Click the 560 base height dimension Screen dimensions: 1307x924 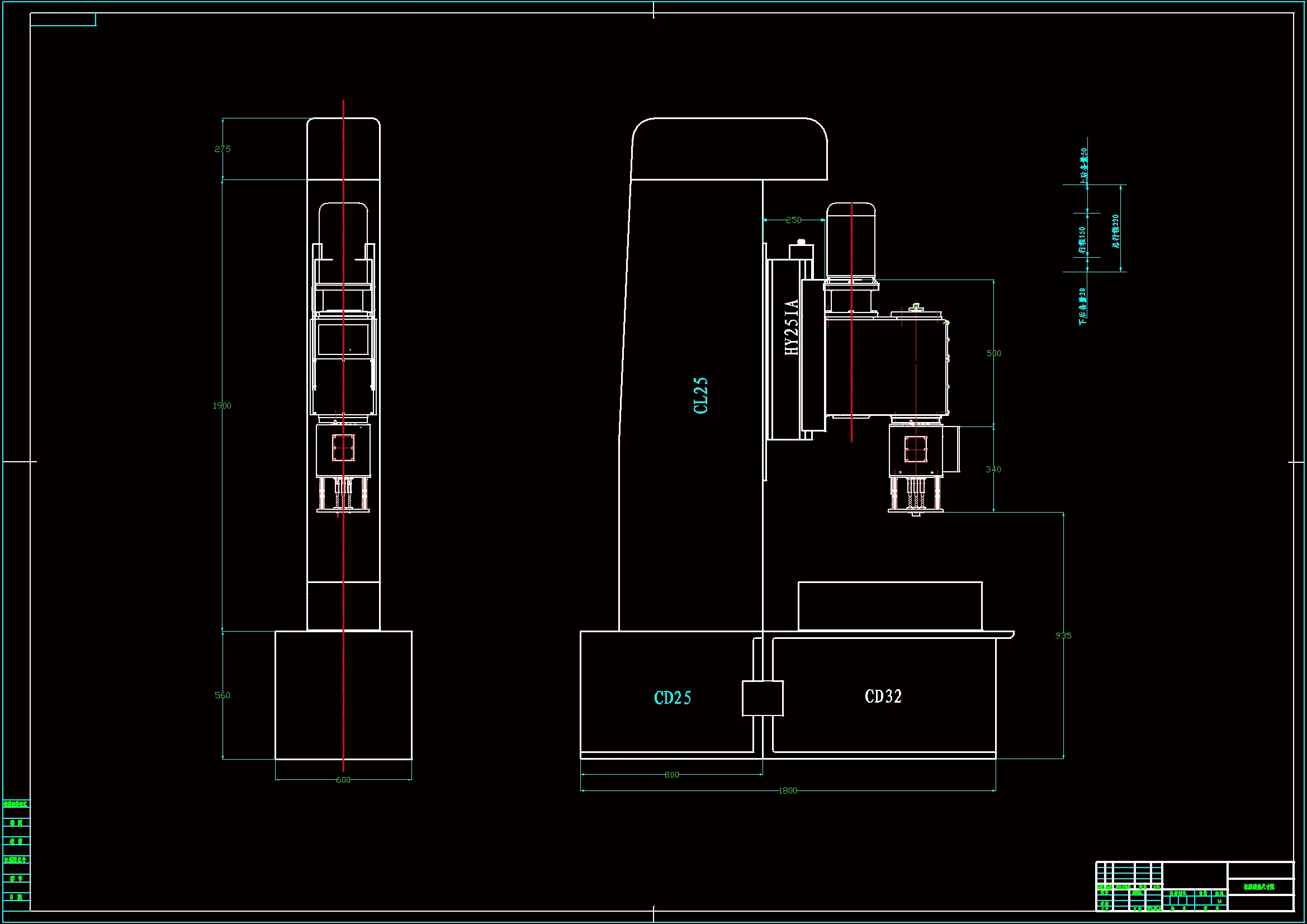click(x=222, y=695)
